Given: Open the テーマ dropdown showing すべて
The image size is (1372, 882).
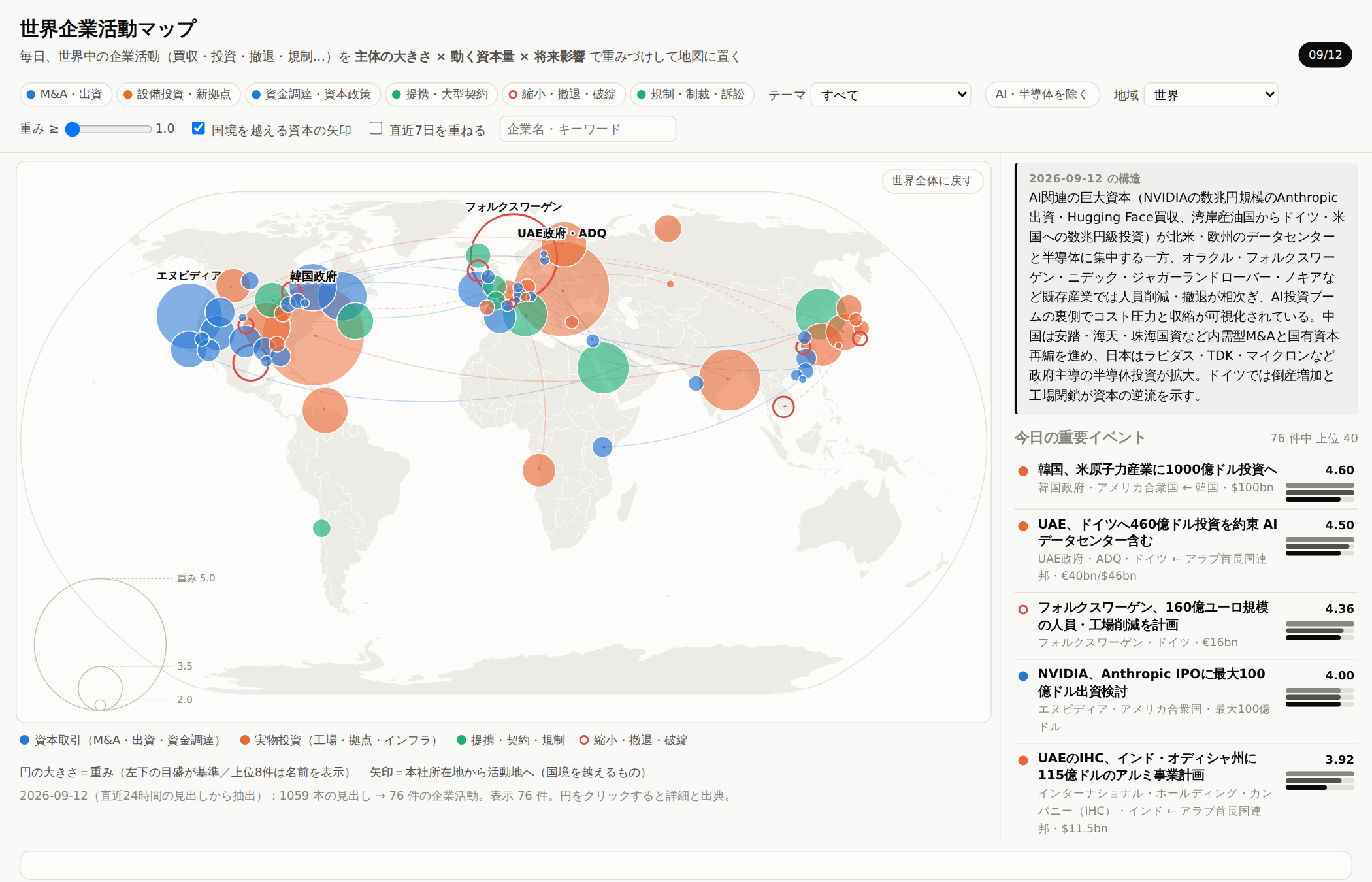Looking at the screenshot, I should pyautogui.click(x=890, y=95).
